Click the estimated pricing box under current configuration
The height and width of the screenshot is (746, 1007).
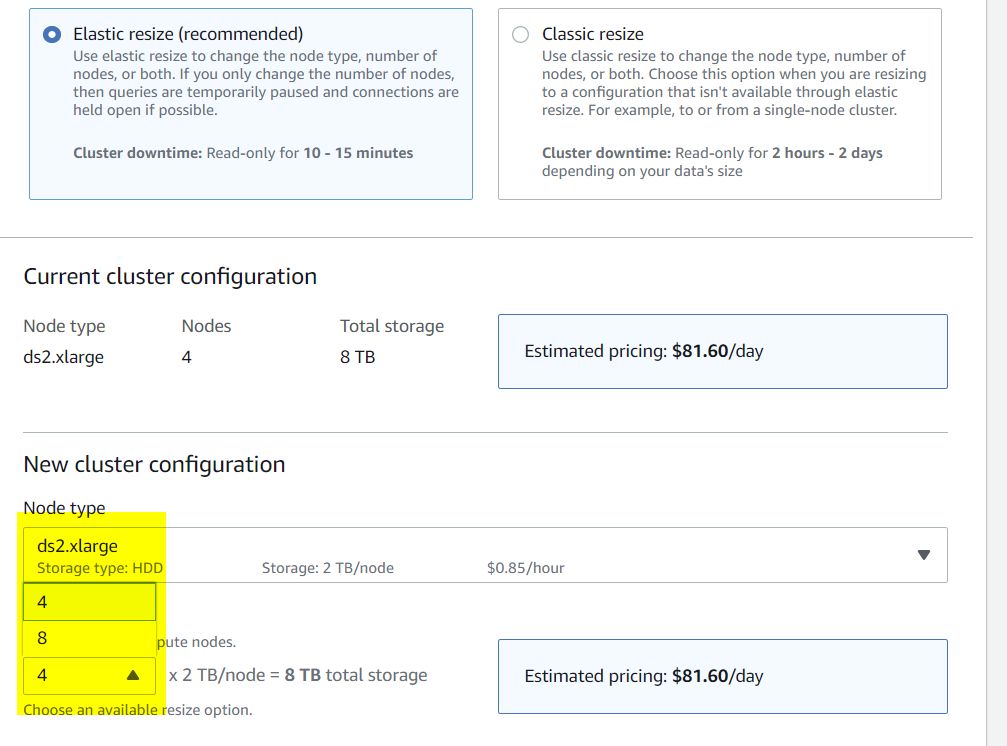722,352
